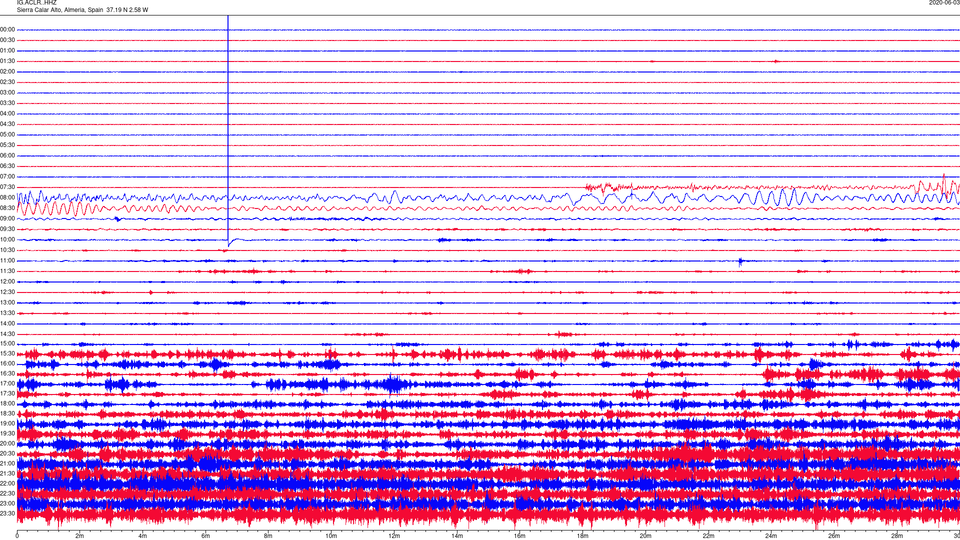The height and width of the screenshot is (540, 960).
Task: Click the 26m tick on the bottom axis
Action: click(x=834, y=536)
